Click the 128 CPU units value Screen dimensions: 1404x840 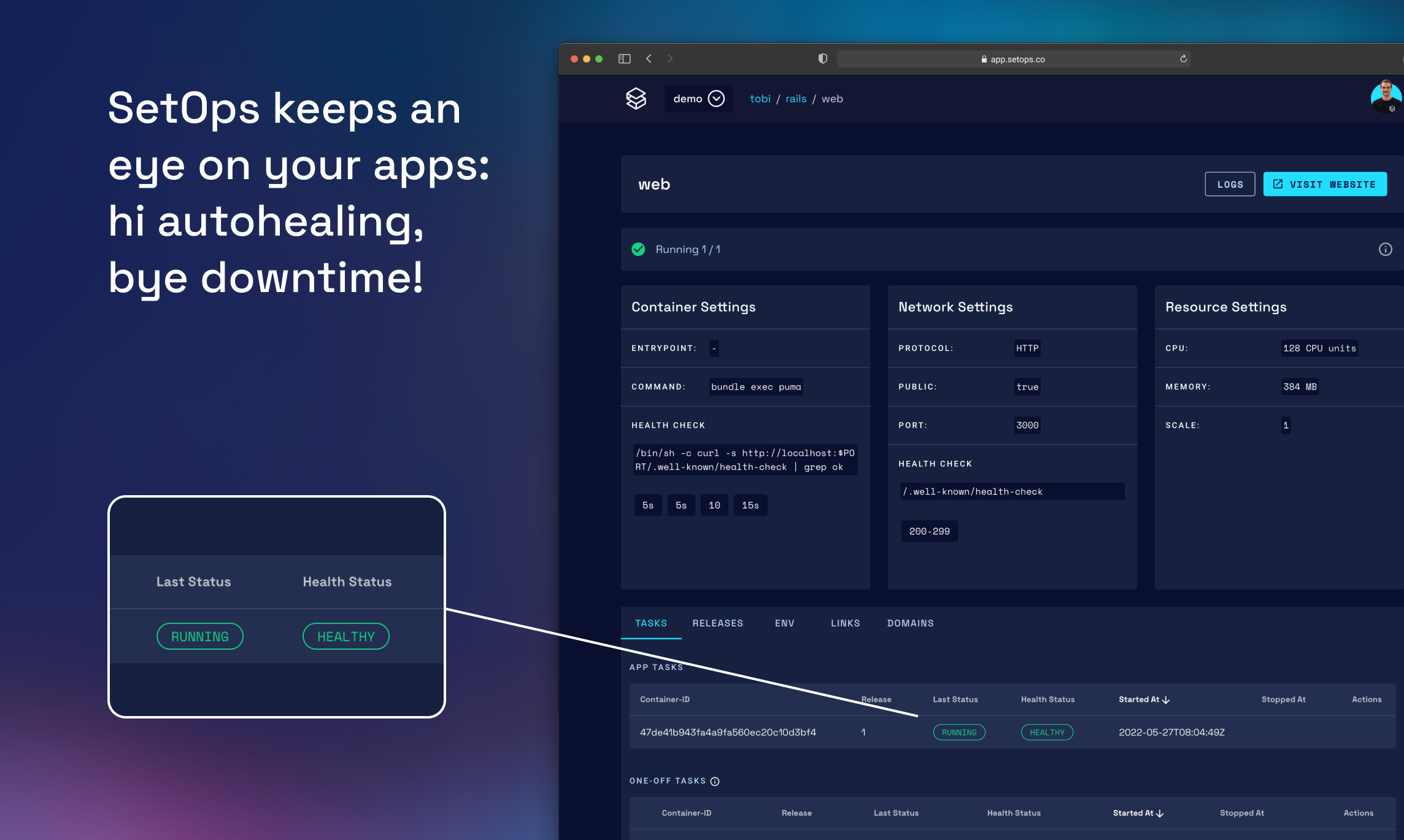click(x=1319, y=348)
